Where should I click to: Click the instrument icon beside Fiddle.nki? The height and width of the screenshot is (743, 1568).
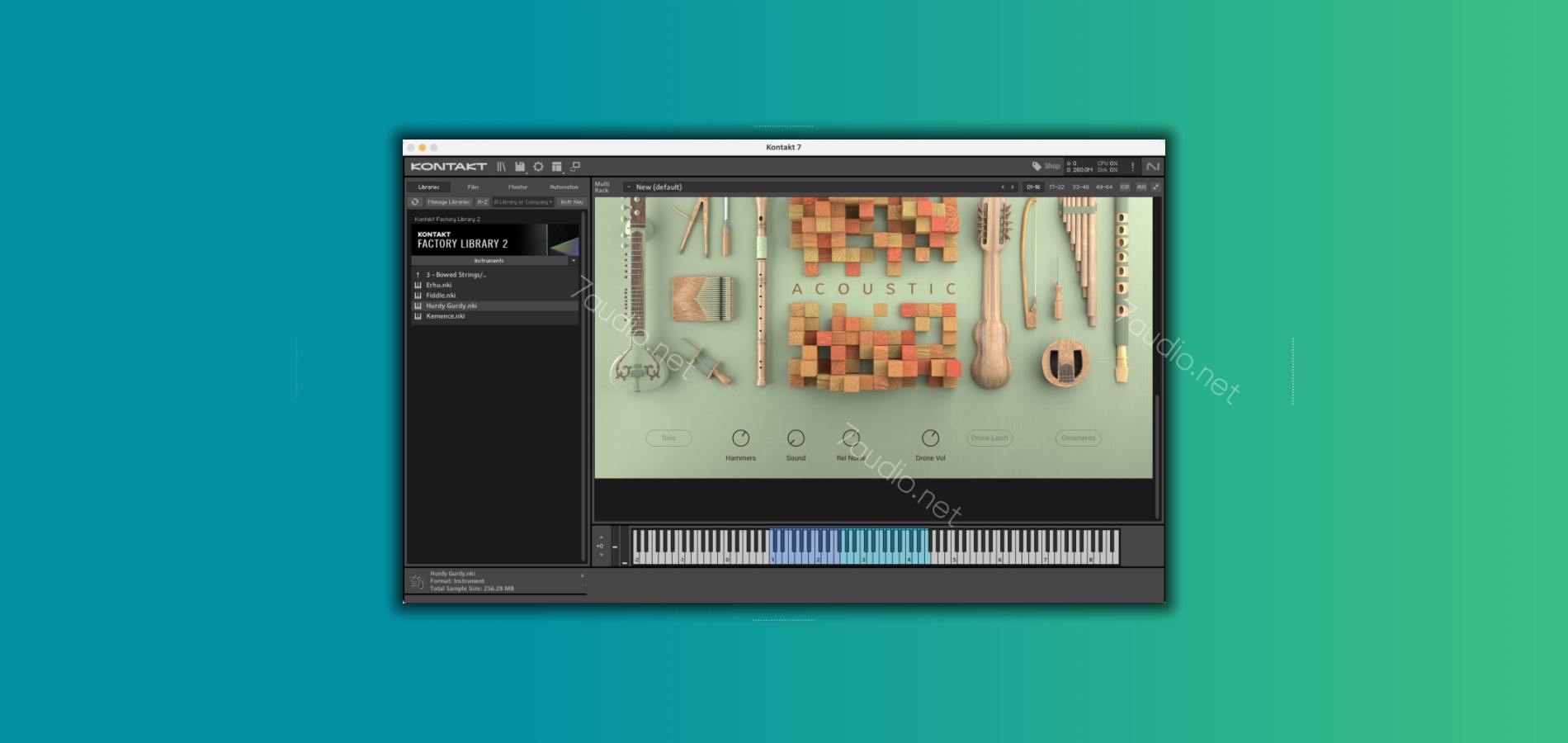(418, 296)
